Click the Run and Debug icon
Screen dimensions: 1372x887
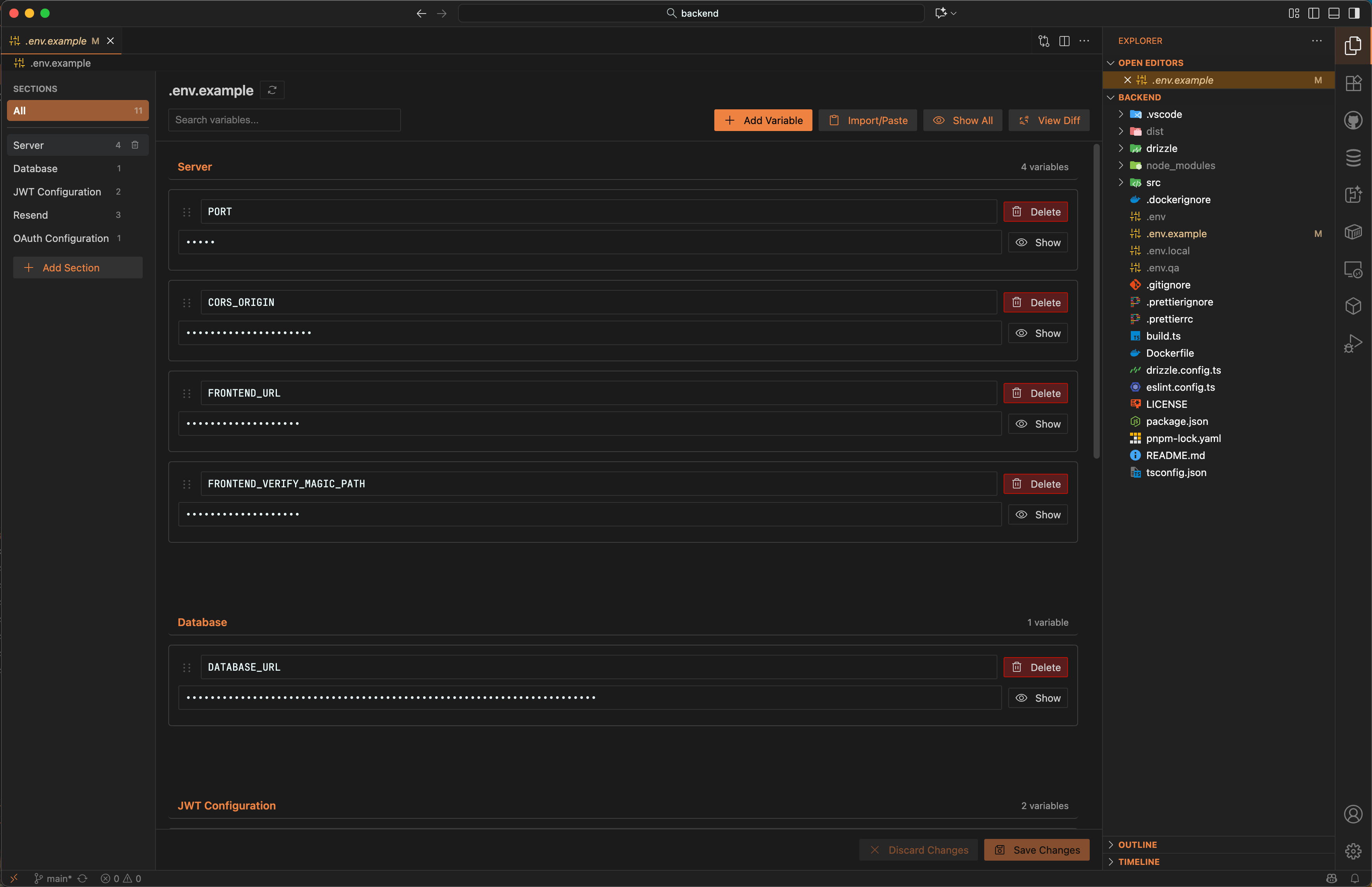pos(1353,343)
